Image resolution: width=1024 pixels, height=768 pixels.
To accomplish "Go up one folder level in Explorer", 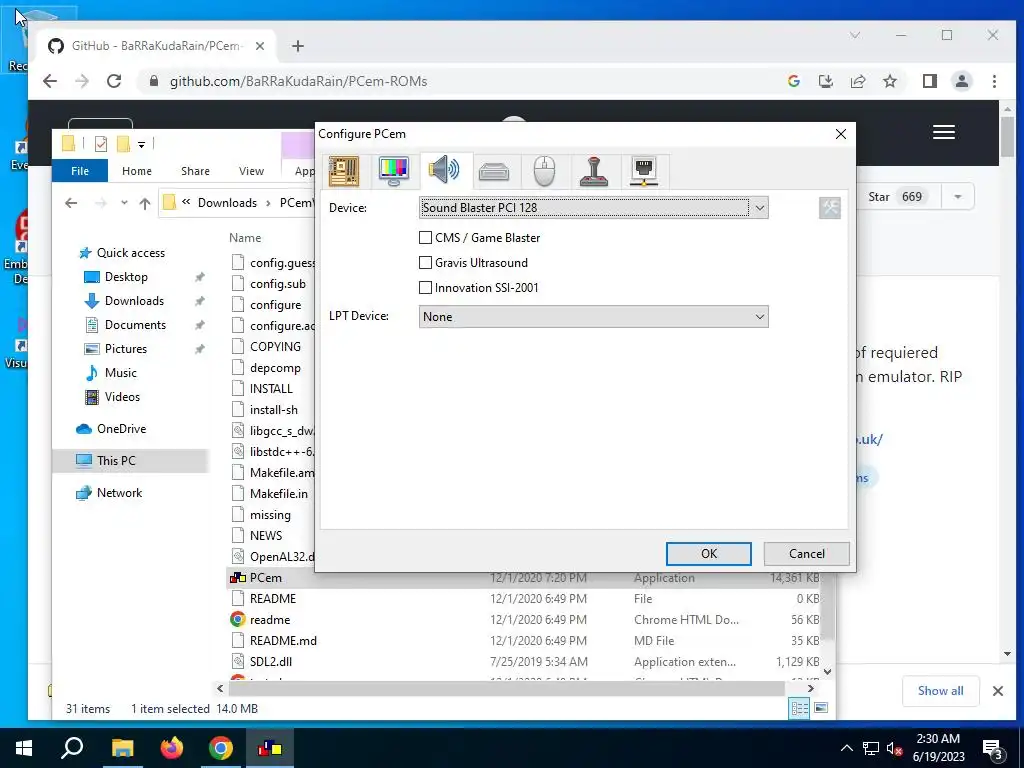I will 145,203.
